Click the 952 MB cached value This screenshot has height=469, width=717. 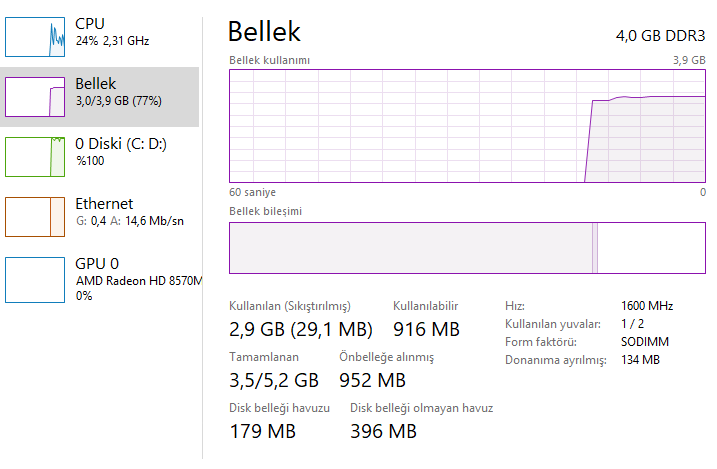[x=372, y=380]
